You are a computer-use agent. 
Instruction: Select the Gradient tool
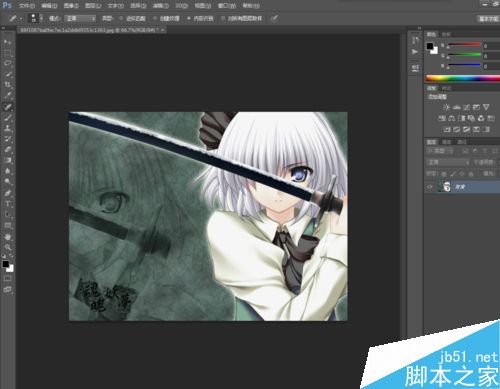(8, 160)
